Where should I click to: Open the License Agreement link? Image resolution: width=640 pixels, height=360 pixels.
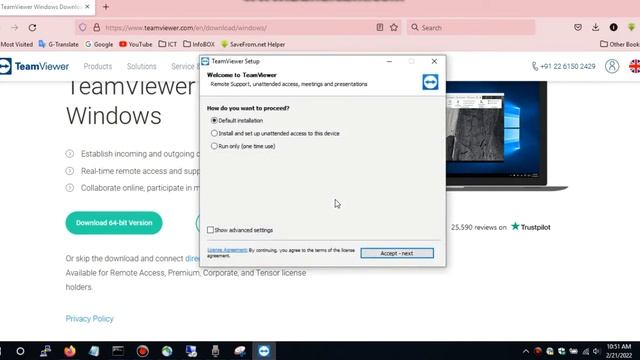click(227, 250)
